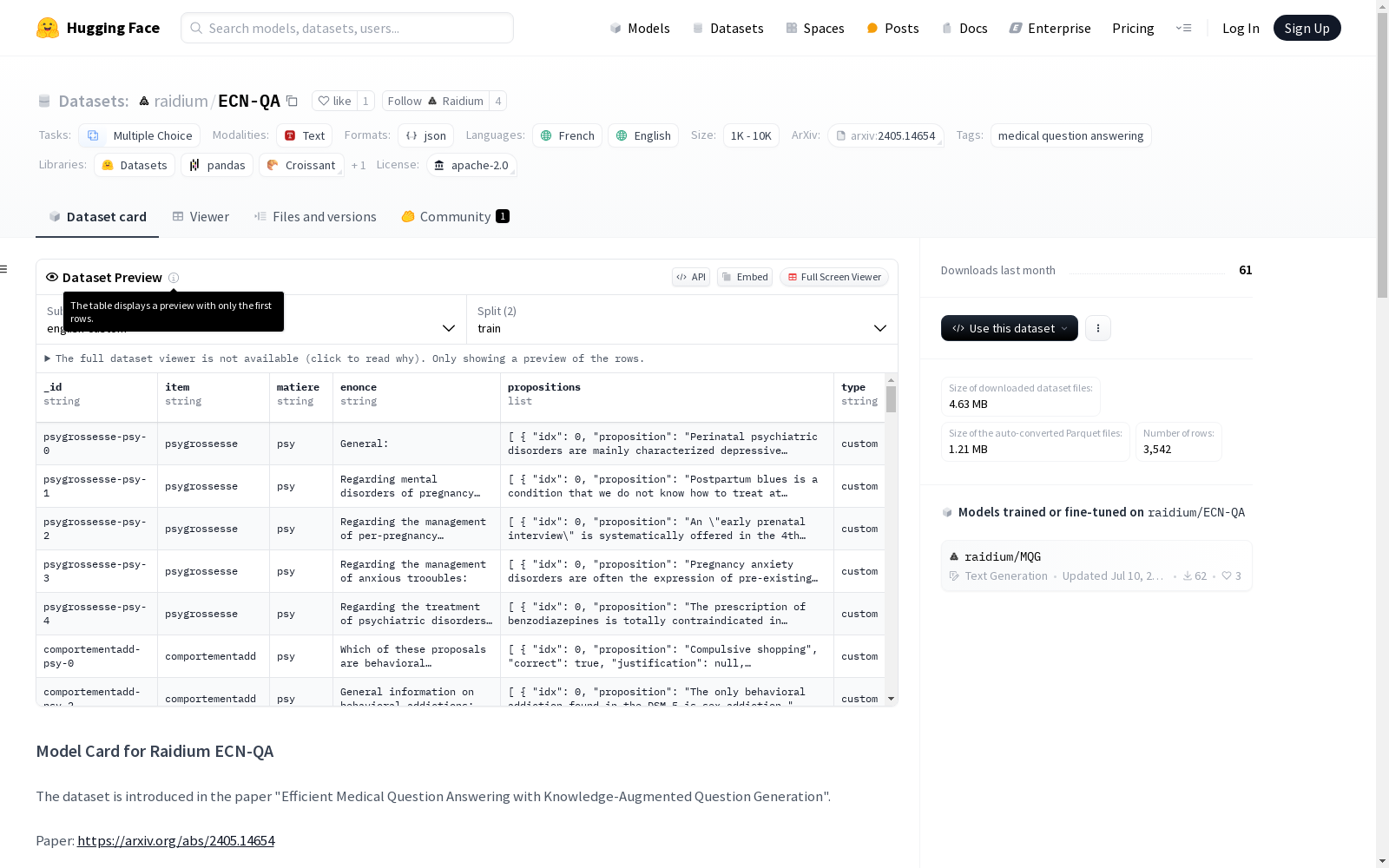Select the json format tag
Image resolution: width=1389 pixels, height=868 pixels.
point(425,135)
